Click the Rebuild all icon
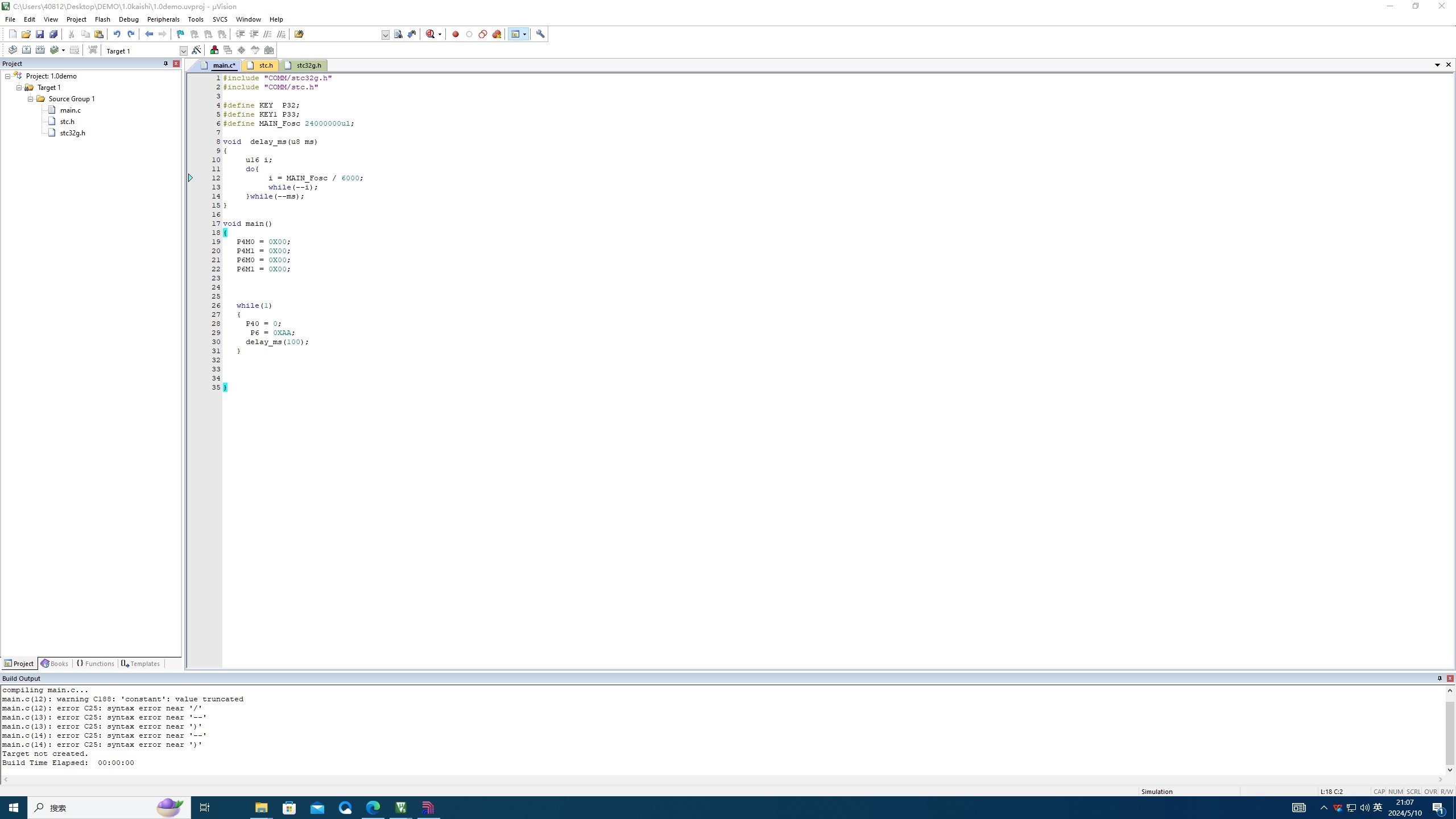The image size is (1456, 819). [40, 50]
